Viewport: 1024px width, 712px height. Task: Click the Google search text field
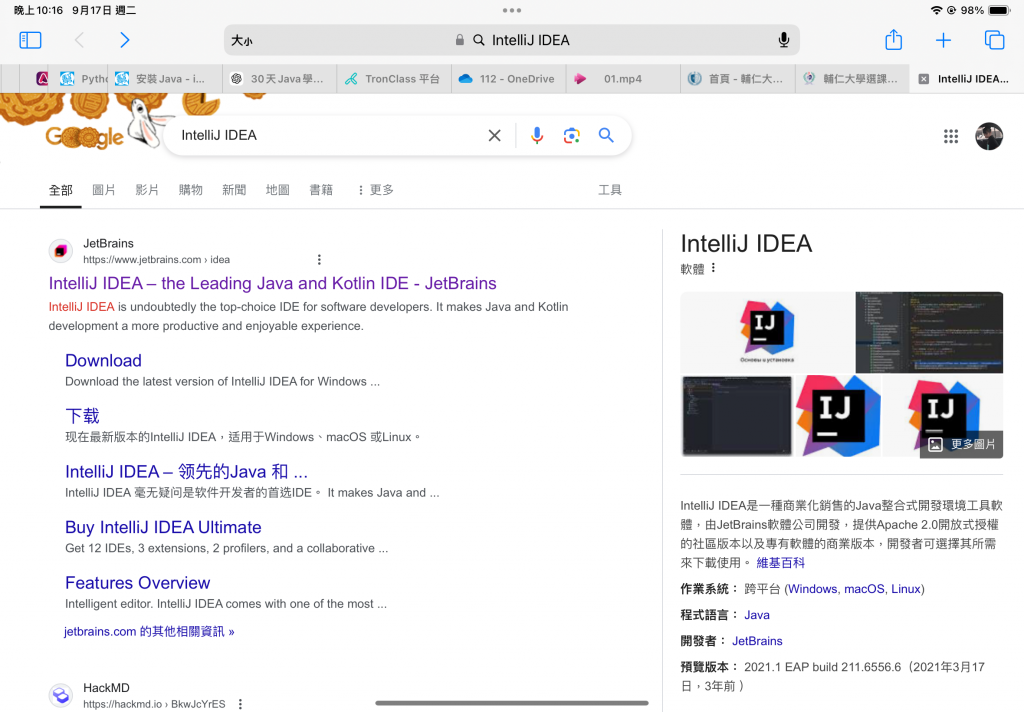330,135
